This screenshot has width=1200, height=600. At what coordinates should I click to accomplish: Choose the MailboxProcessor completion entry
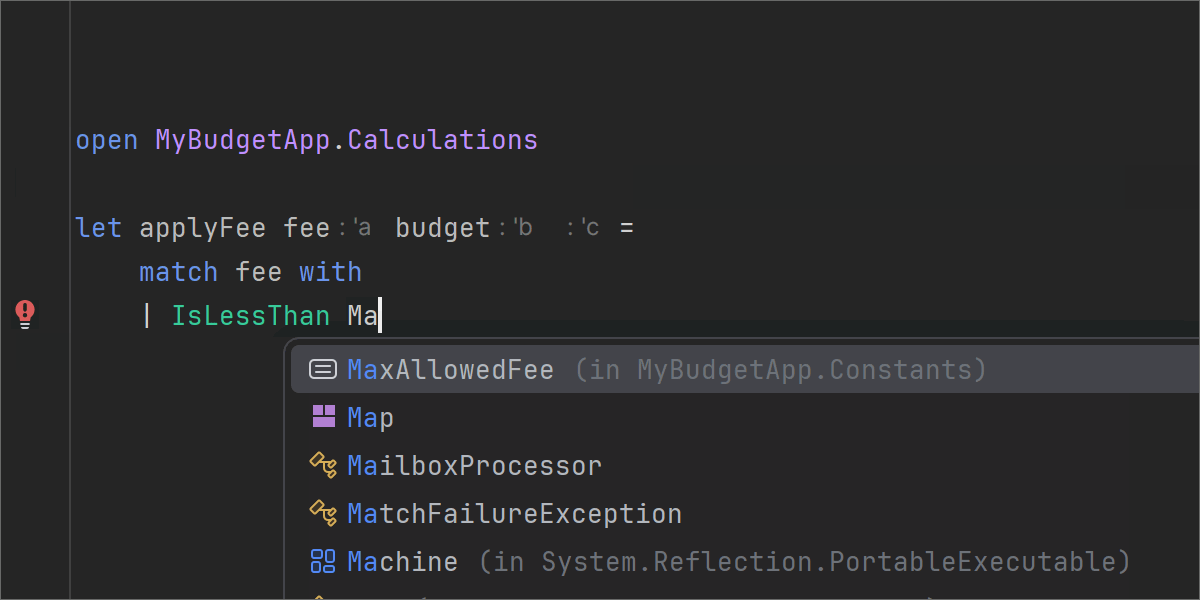[474, 466]
